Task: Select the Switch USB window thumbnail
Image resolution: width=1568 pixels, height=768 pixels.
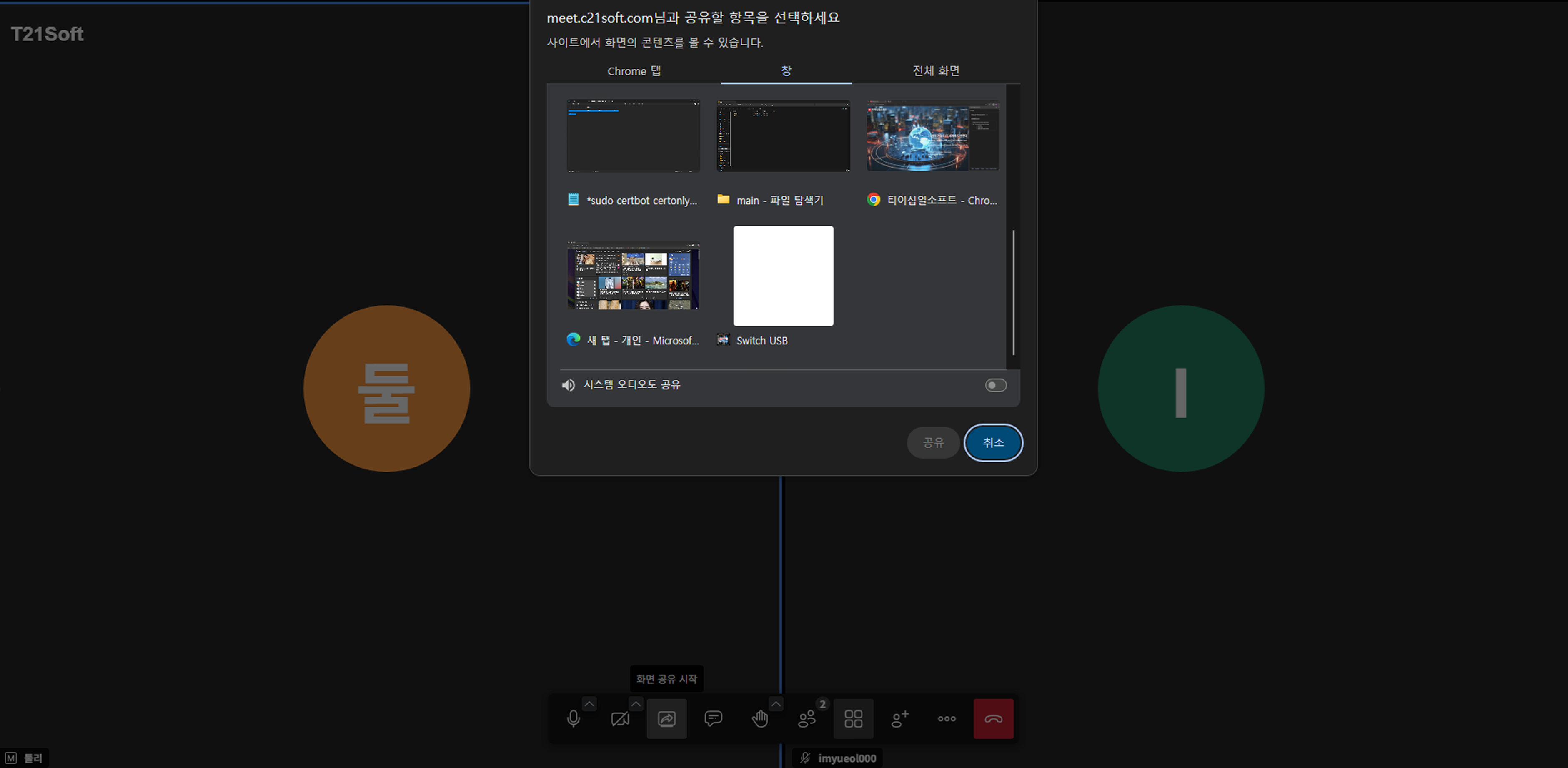Action: pos(783,276)
